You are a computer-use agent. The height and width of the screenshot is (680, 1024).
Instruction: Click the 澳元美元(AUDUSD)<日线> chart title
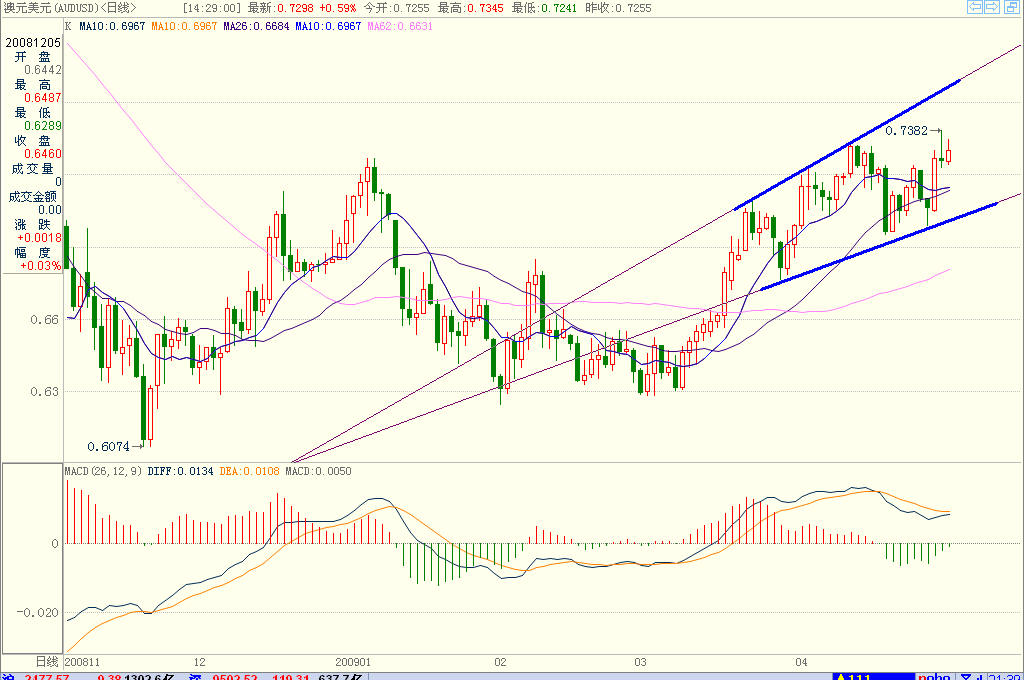point(70,8)
